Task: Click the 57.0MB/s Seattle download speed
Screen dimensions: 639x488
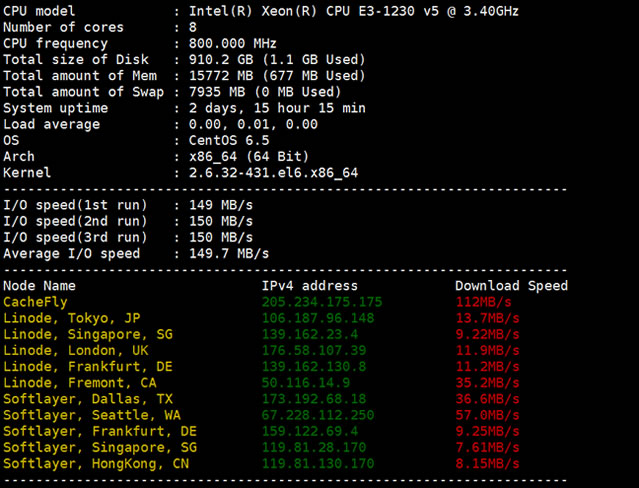Action: 486,415
